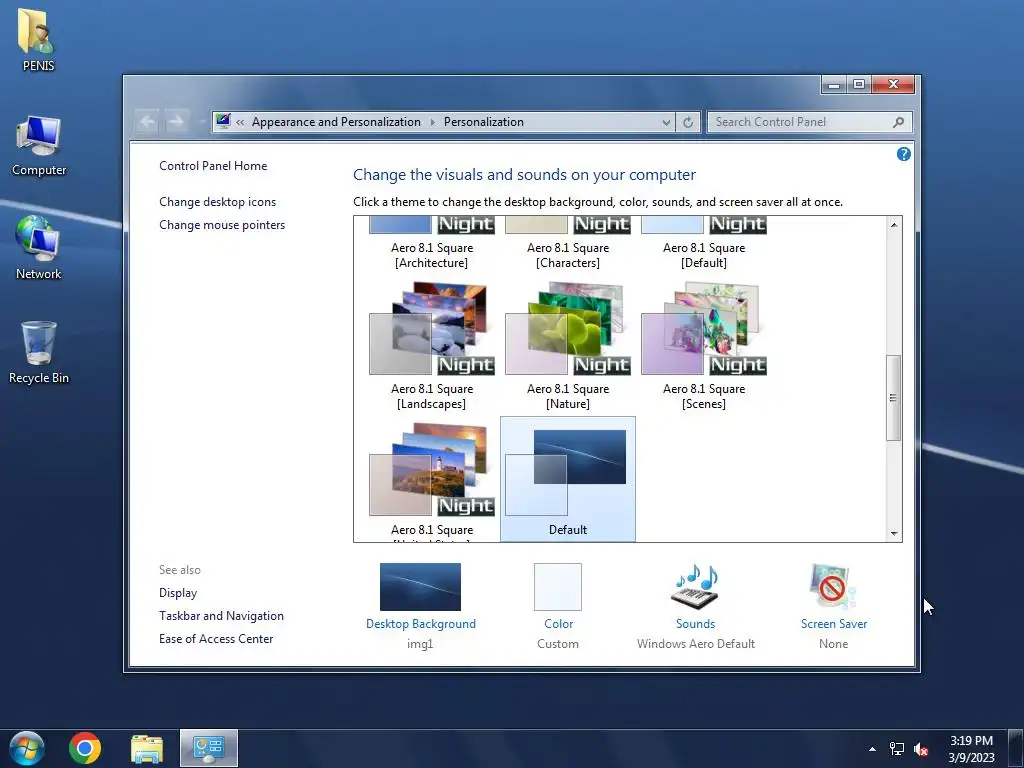Refresh the Control Panel address bar

click(688, 122)
